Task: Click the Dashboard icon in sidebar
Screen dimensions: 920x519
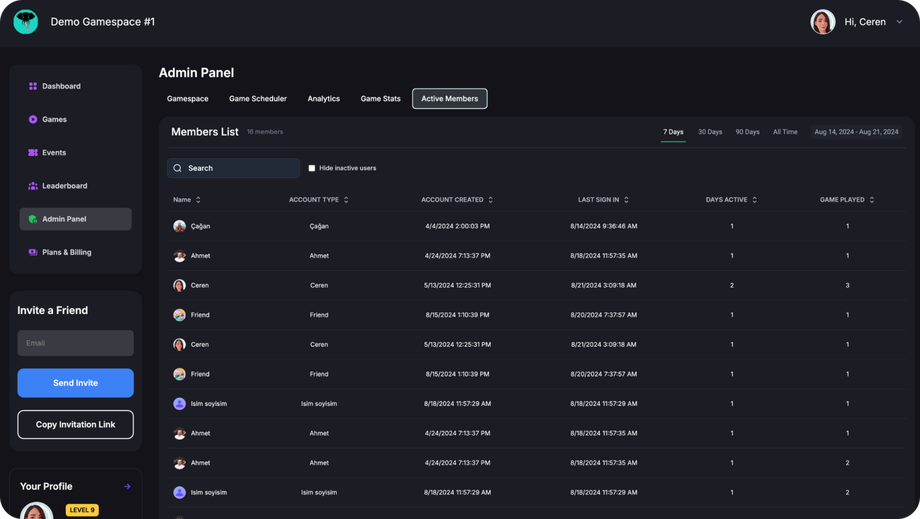Action: [33, 86]
